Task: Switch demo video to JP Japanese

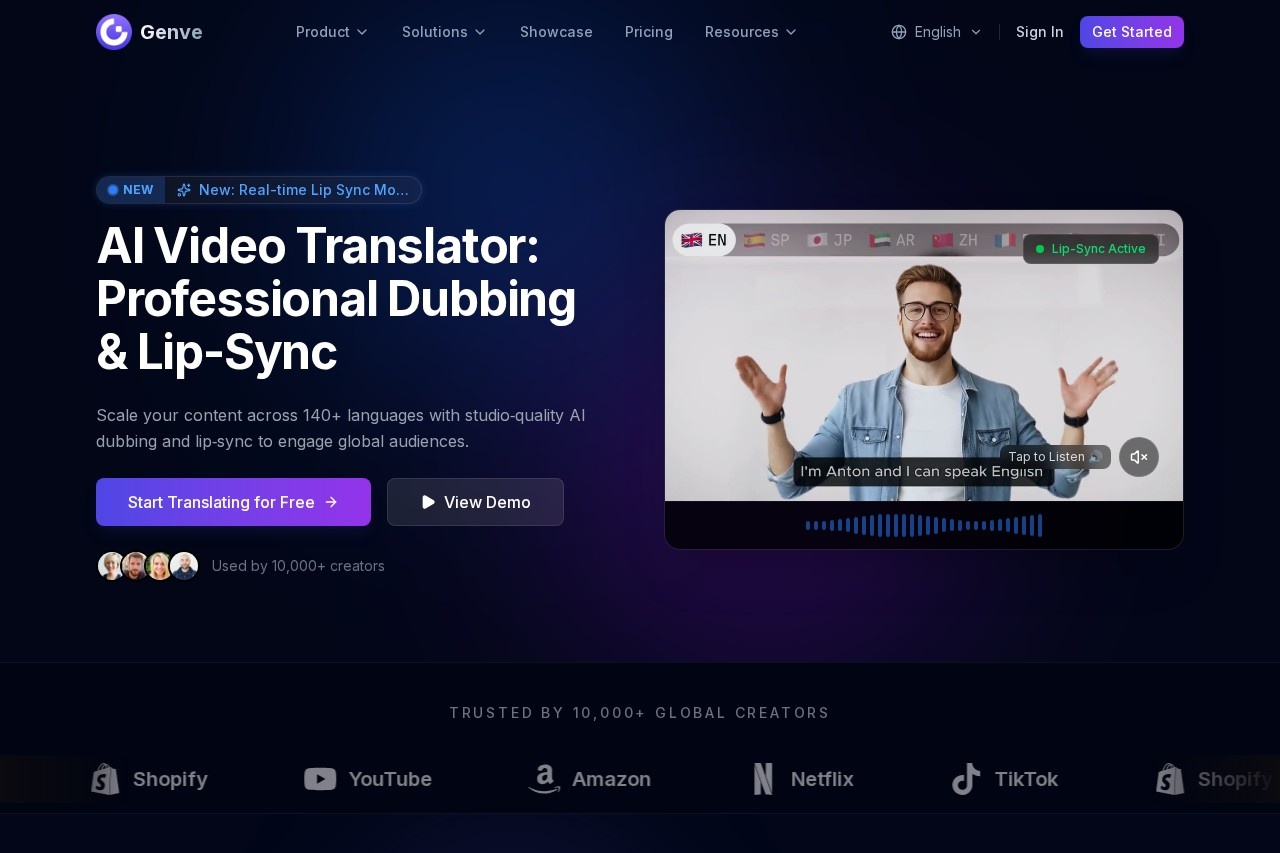Action: [830, 240]
